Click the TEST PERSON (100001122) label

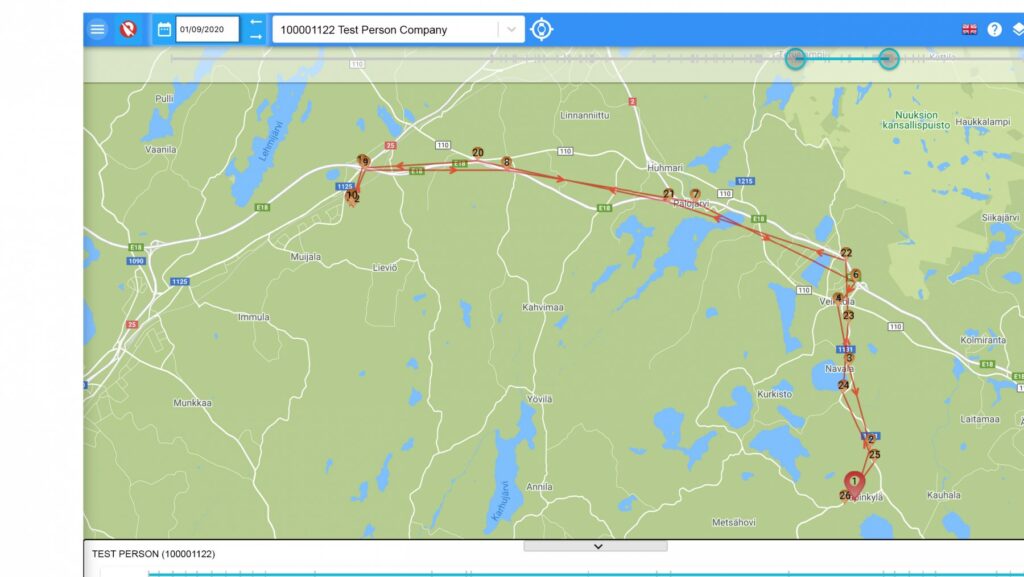point(153,553)
